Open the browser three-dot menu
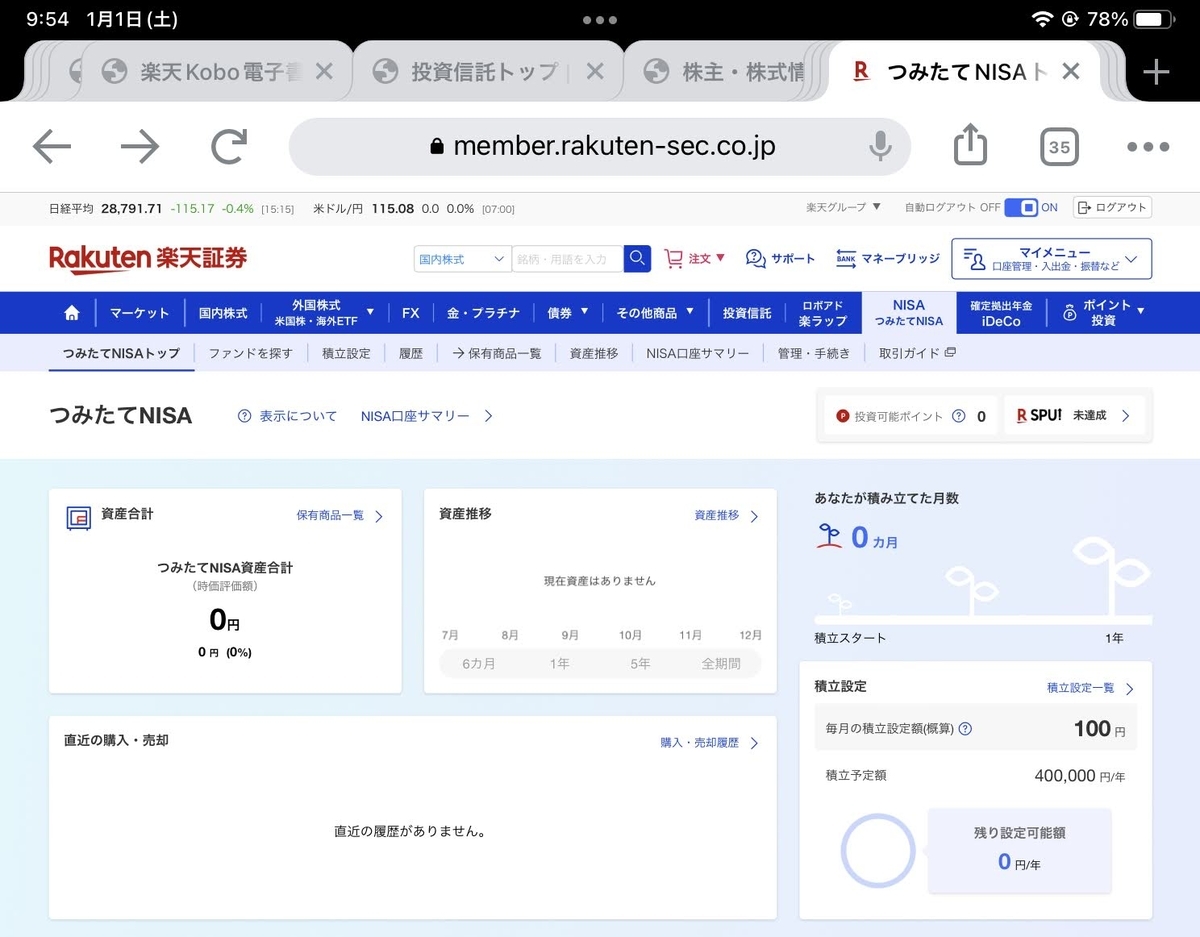 pos(1147,147)
